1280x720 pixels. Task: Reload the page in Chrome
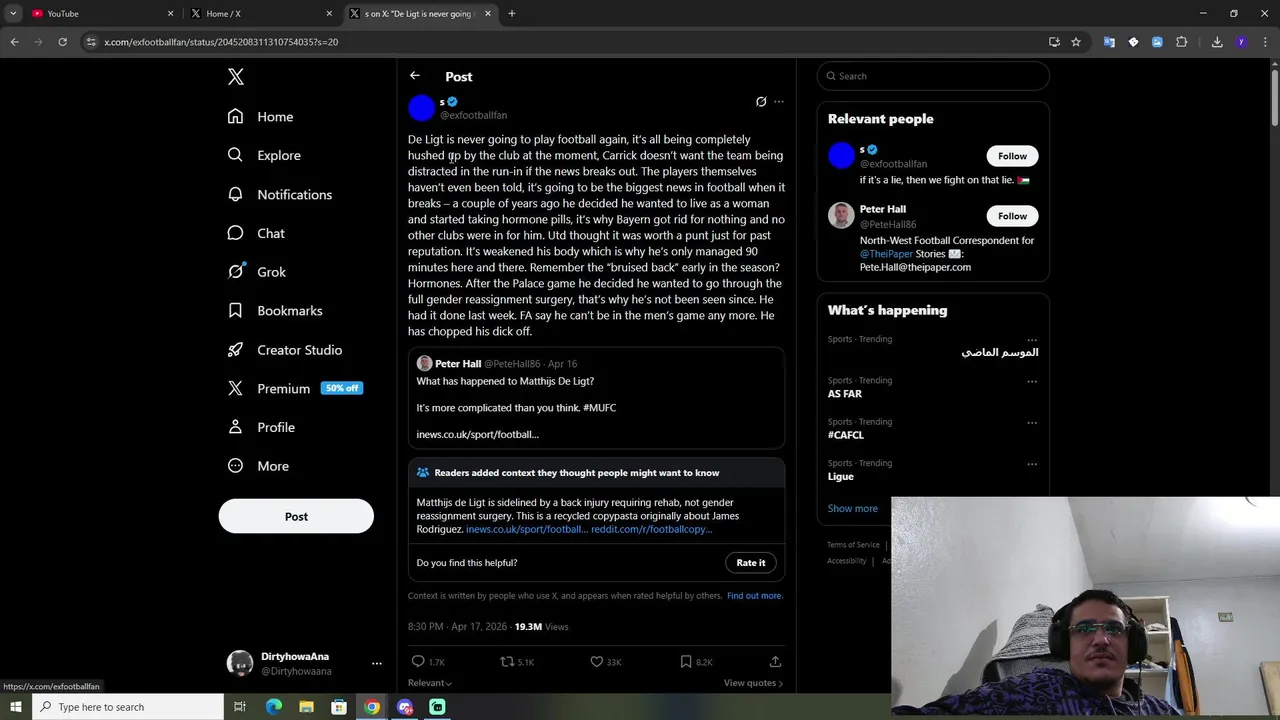[x=62, y=42]
